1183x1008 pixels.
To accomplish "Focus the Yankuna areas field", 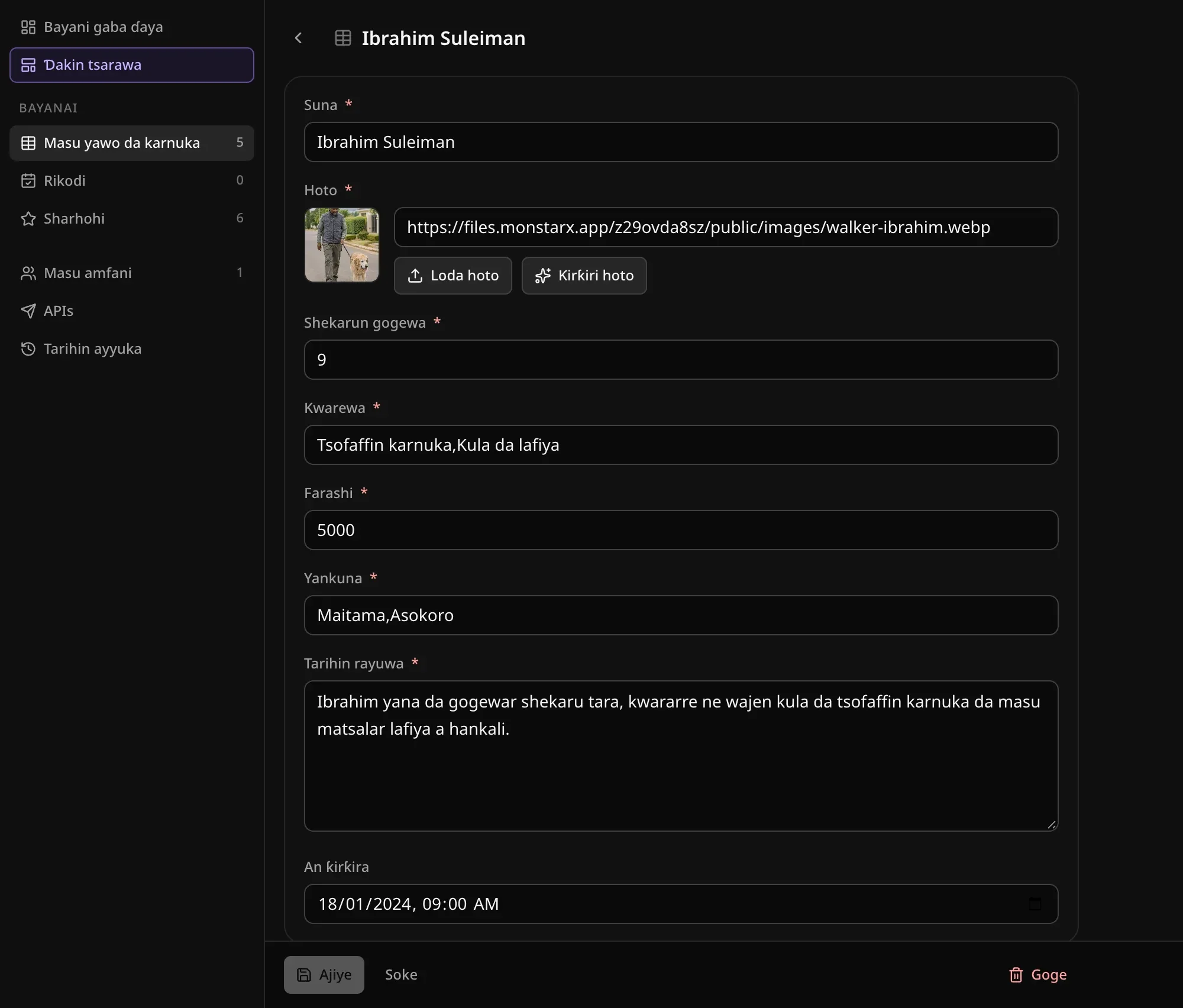I will (x=681, y=615).
